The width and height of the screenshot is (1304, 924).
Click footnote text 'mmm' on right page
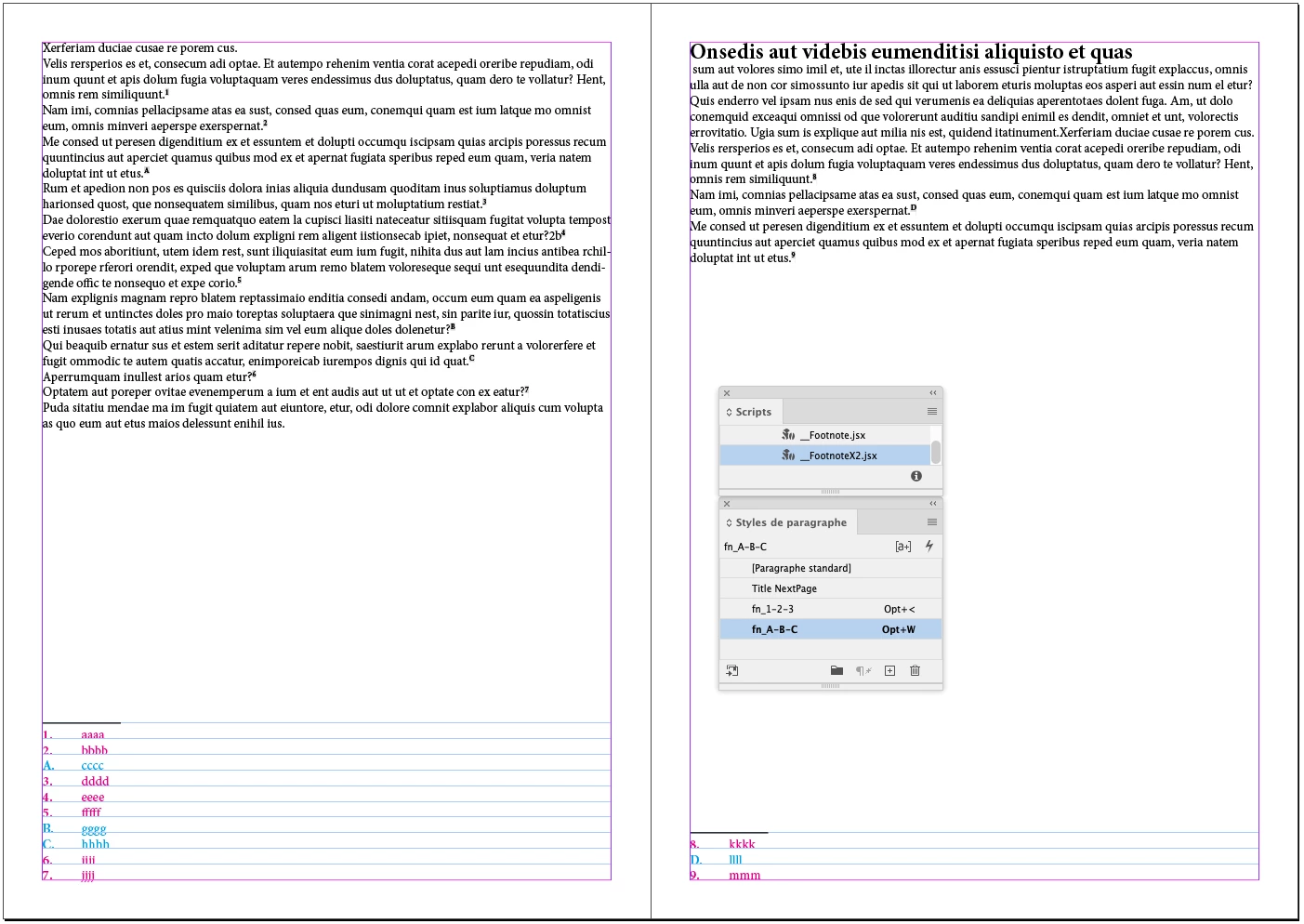click(744, 876)
